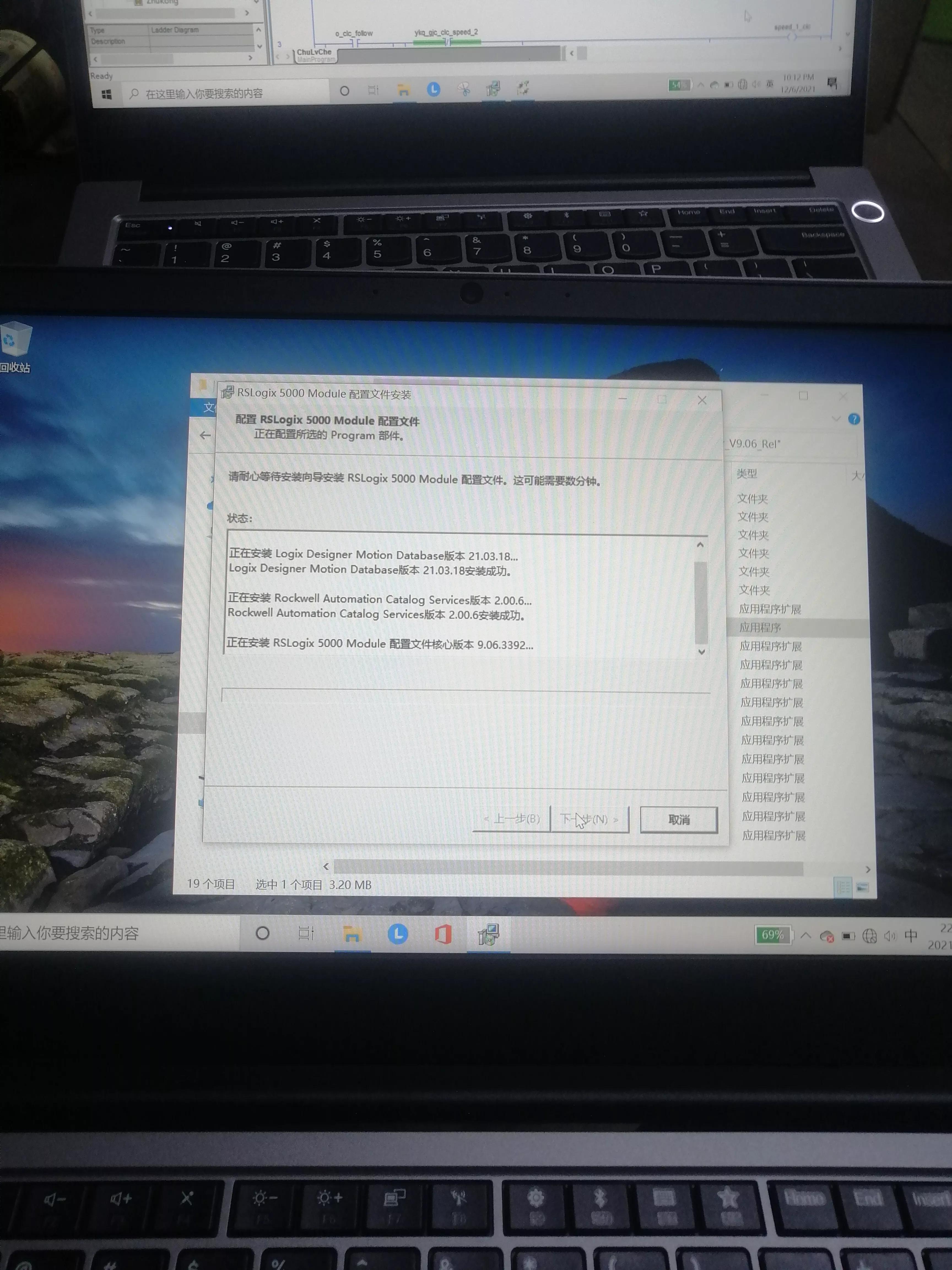Click the pinwheel fan taskbar icon
Viewport: 952px width, 1270px height.
pyautogui.click(x=464, y=89)
